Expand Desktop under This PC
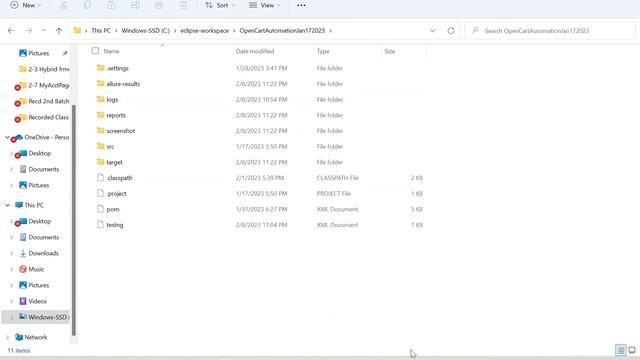Image resolution: width=640 pixels, height=360 pixels. click(11, 221)
